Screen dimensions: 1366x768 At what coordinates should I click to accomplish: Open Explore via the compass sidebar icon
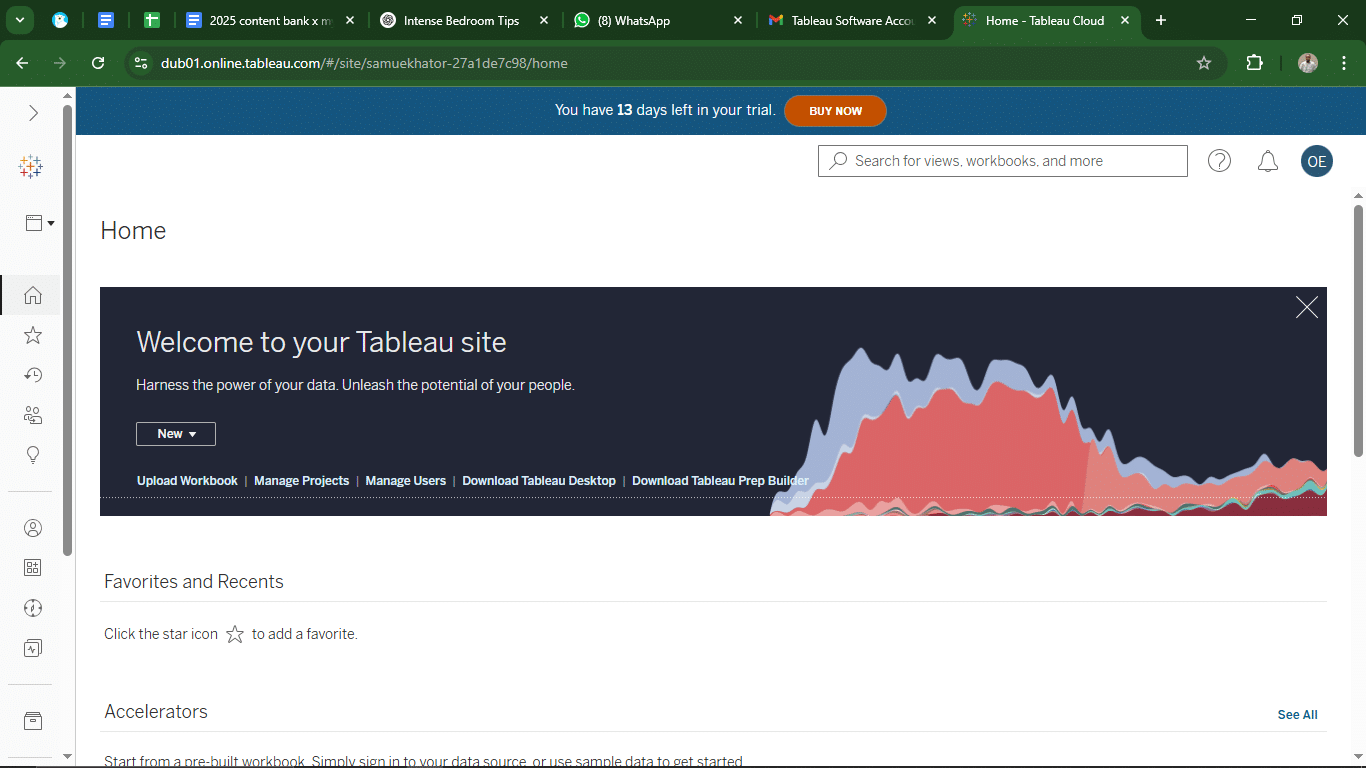(x=32, y=608)
